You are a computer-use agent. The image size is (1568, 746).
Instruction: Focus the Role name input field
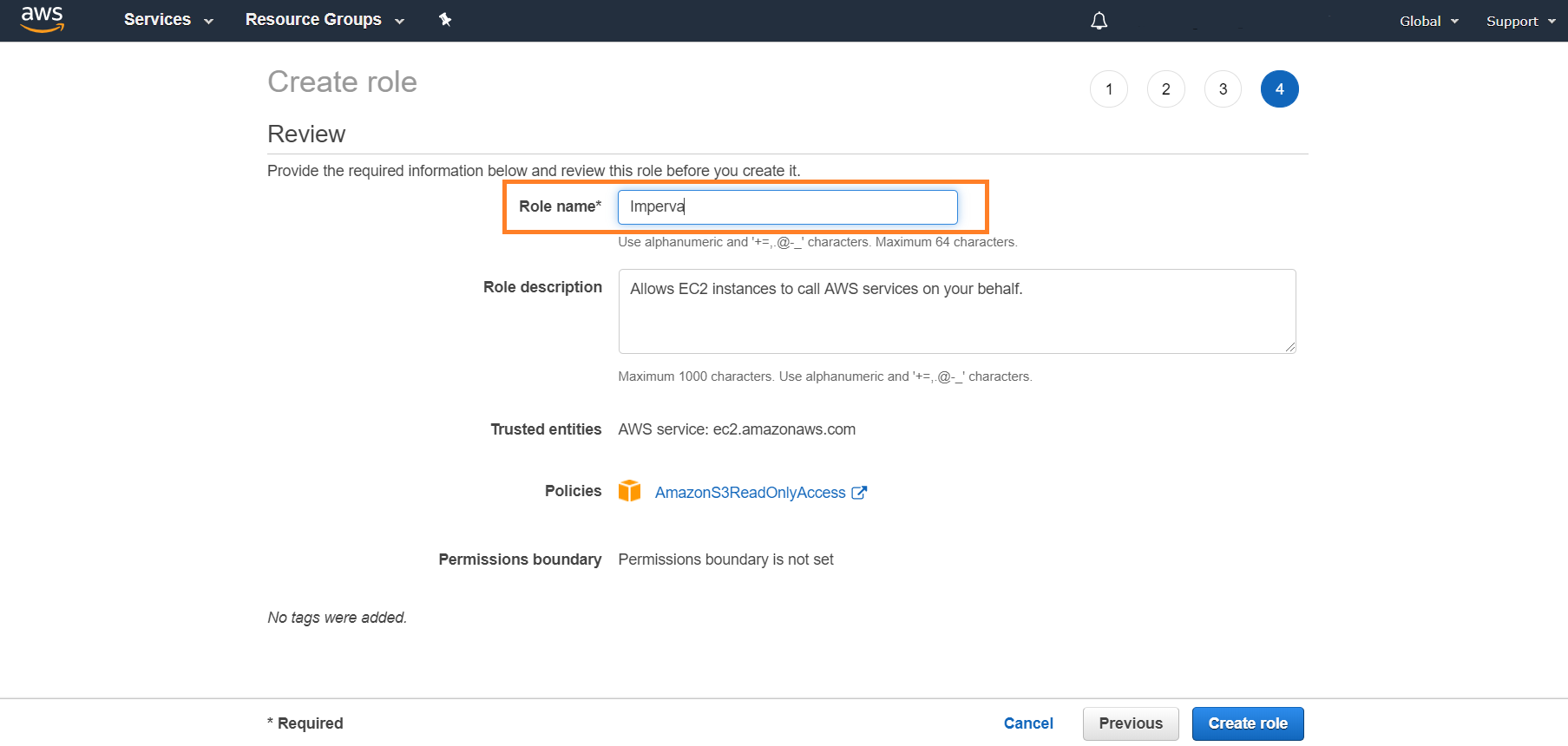click(787, 207)
